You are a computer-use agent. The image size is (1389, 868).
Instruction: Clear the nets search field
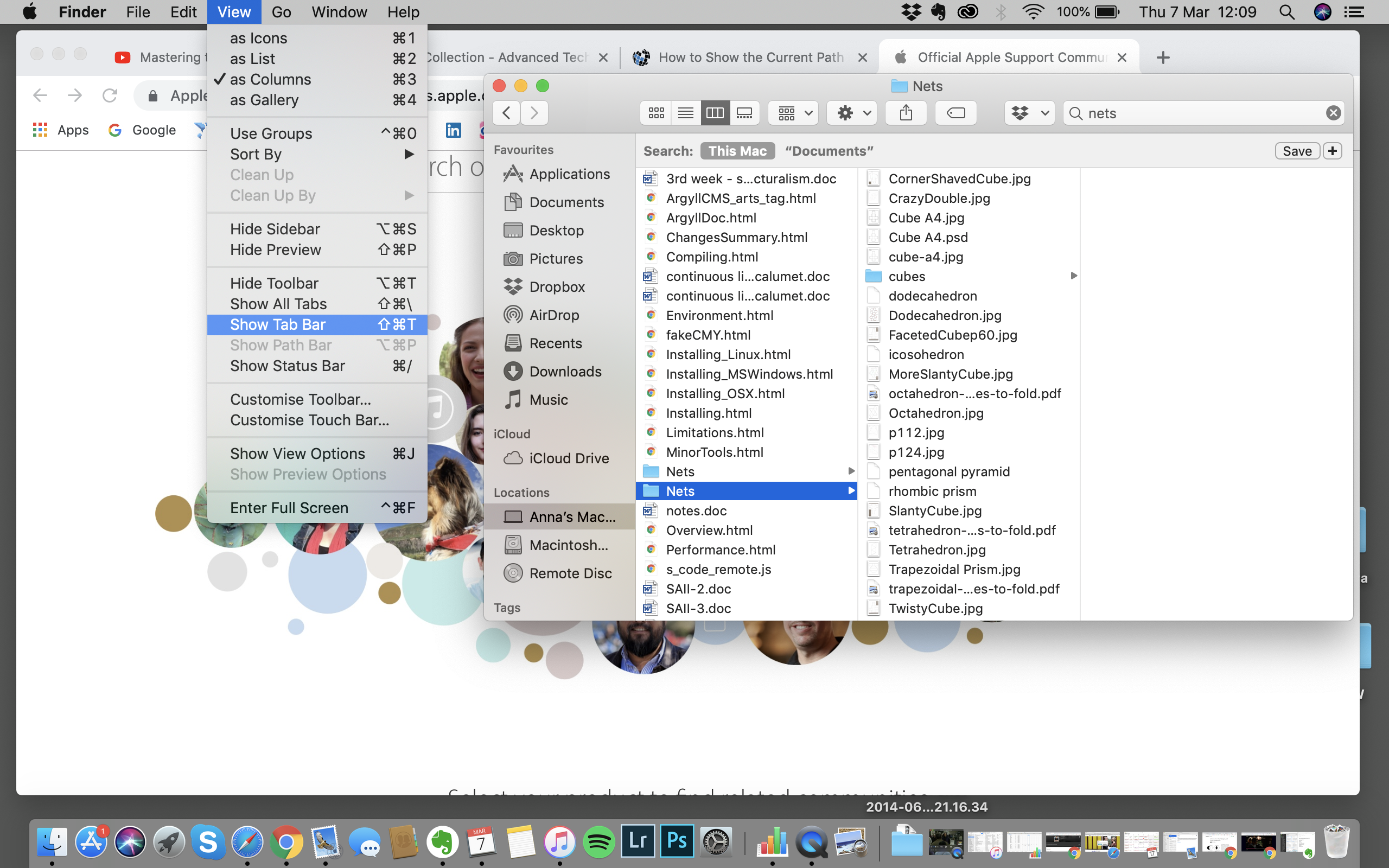1333,113
